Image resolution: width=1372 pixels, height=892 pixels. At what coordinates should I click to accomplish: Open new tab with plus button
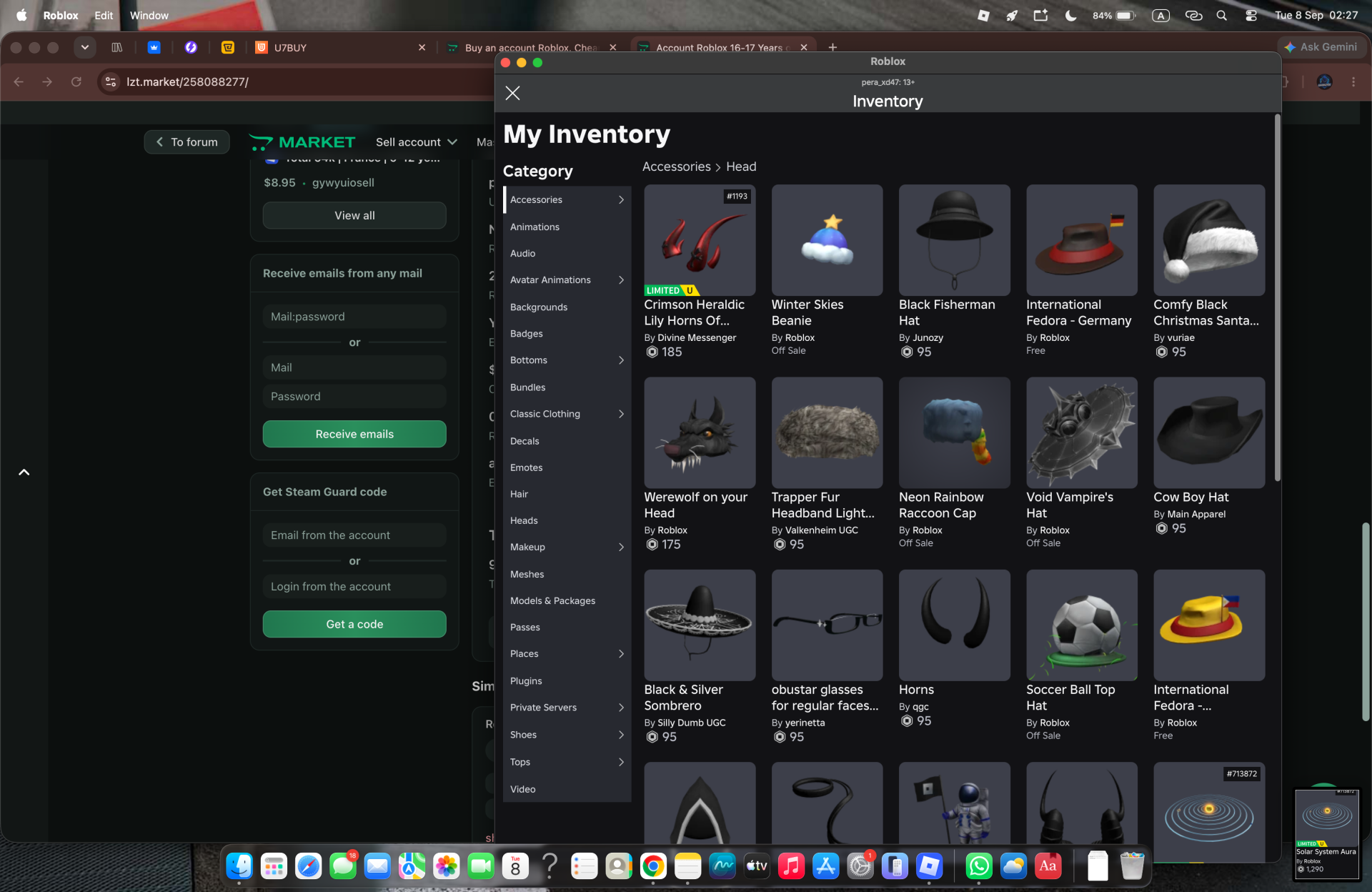click(832, 47)
